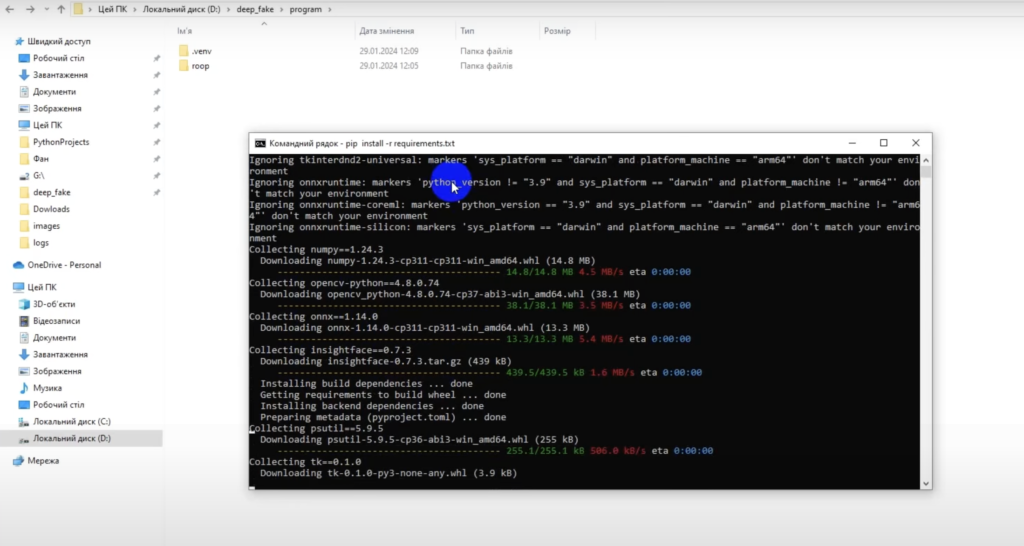Open pinned 'Завантаження' with pin icon
Image resolution: width=1024 pixels, height=546 pixels.
[60, 75]
